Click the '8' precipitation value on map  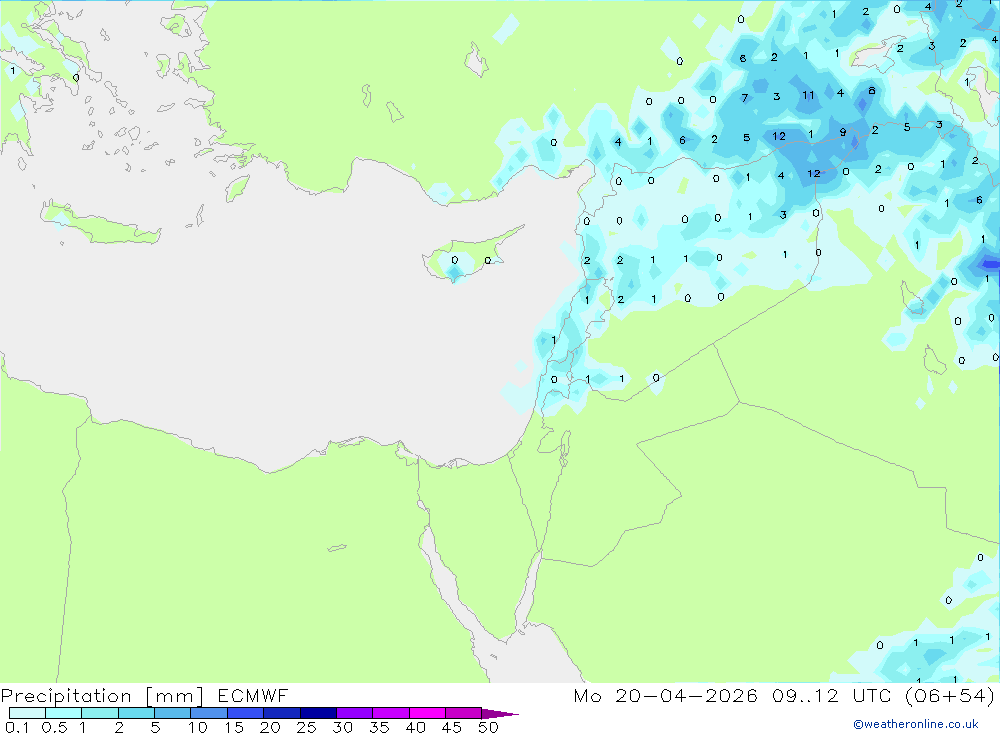tap(872, 91)
